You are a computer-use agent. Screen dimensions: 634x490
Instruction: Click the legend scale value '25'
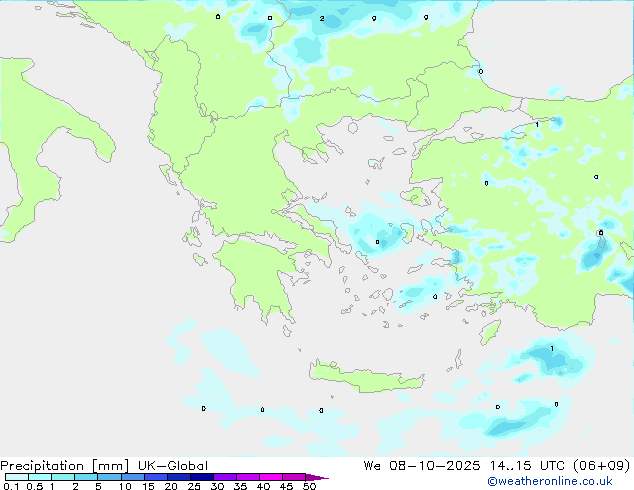tap(194, 486)
